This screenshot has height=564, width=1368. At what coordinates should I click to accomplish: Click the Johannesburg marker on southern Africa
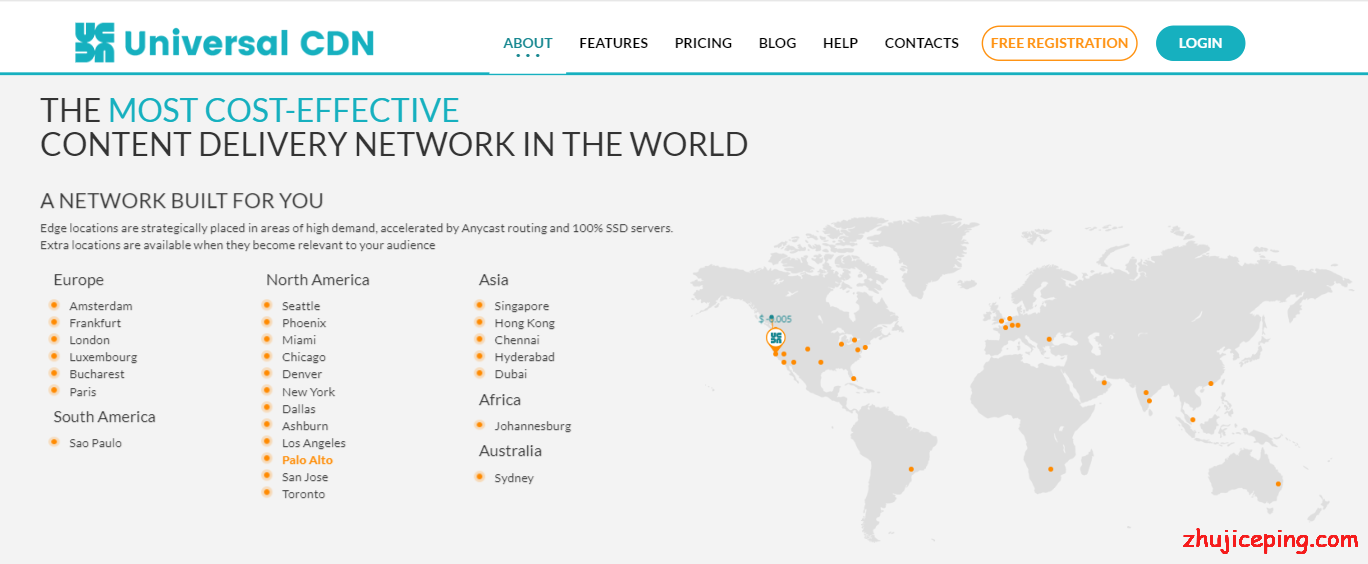[1050, 469]
